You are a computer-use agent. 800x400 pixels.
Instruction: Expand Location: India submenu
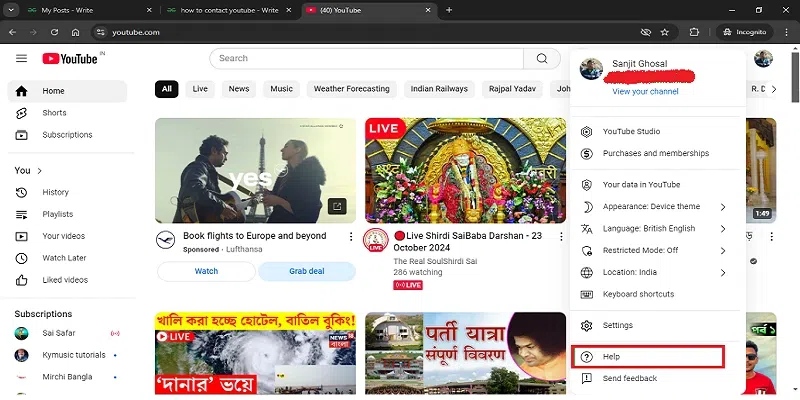[x=658, y=272]
